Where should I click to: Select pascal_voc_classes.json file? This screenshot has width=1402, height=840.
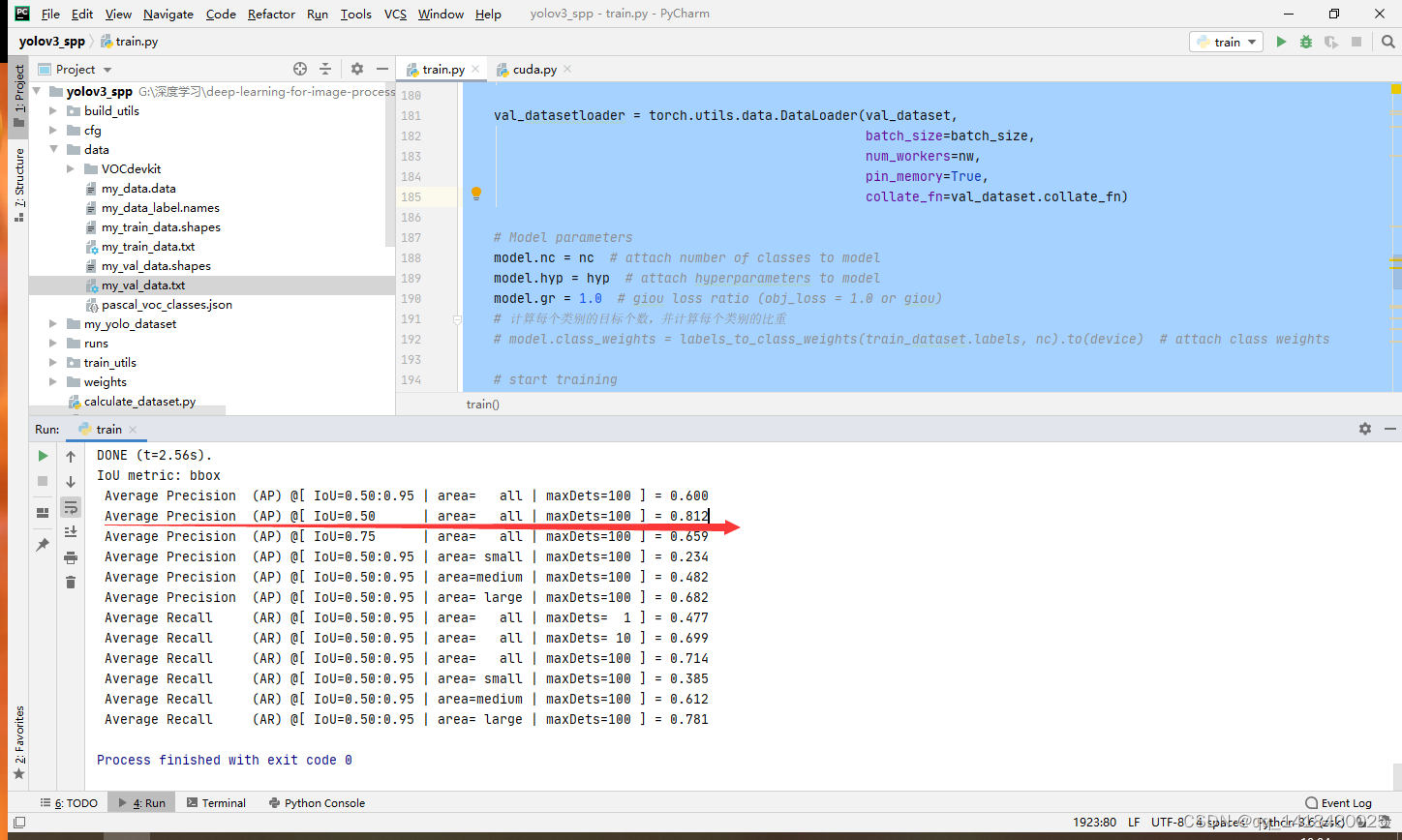tap(167, 304)
